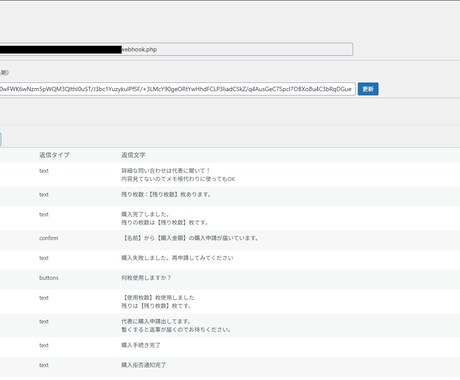The height and width of the screenshot is (380, 460).
Task: Click reply text '何枚使用しますか?'
Action: click(x=146, y=278)
